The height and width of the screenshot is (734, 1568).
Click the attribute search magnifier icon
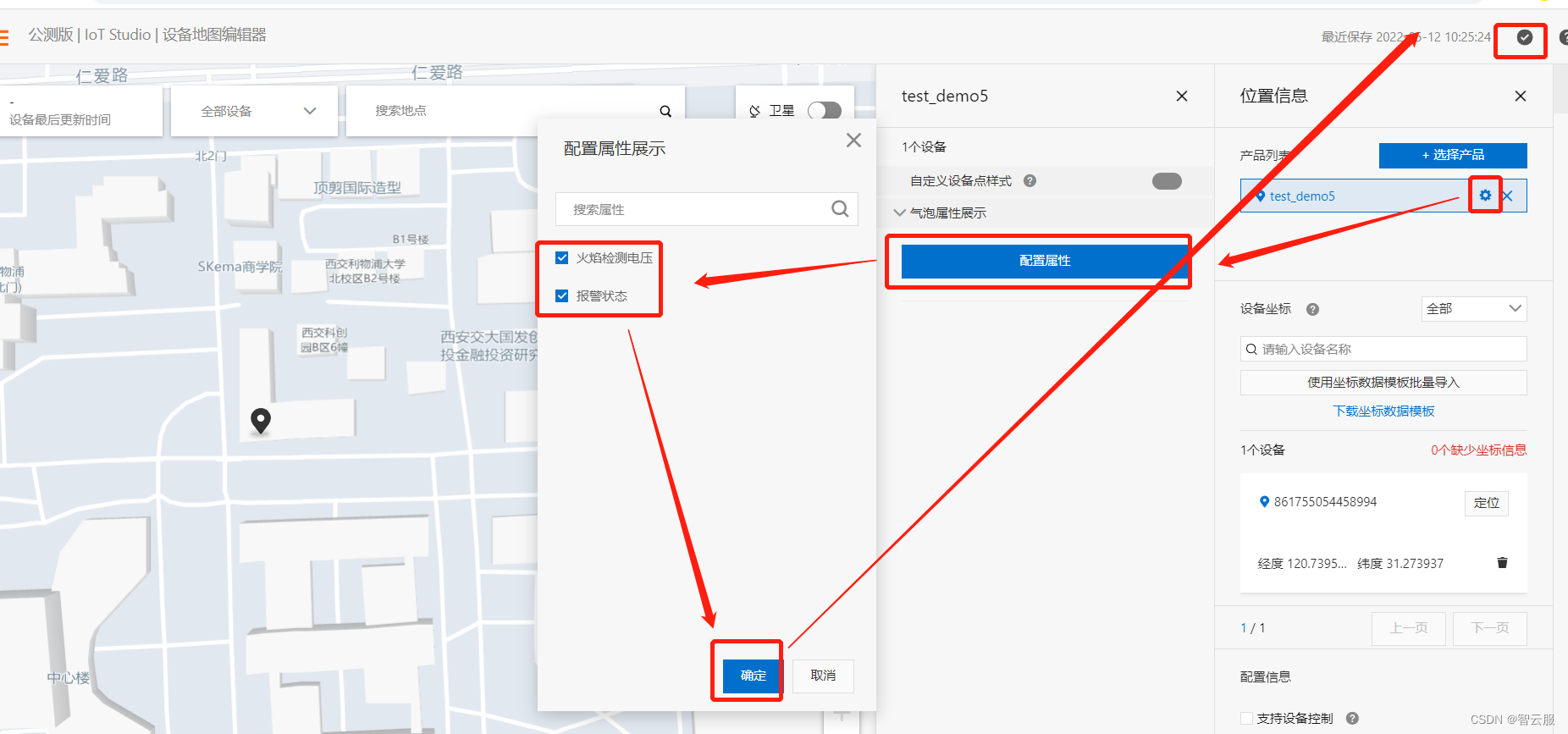(840, 208)
